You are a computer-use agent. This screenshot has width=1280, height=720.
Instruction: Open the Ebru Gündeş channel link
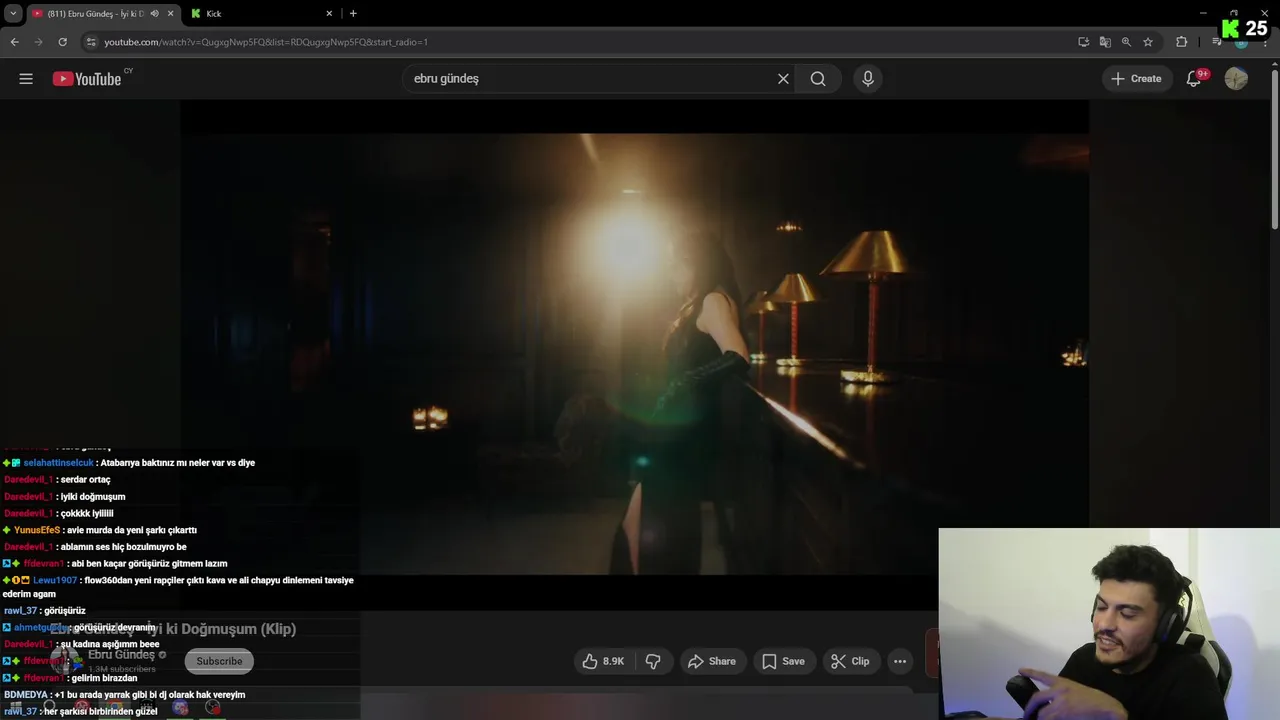[x=121, y=655]
